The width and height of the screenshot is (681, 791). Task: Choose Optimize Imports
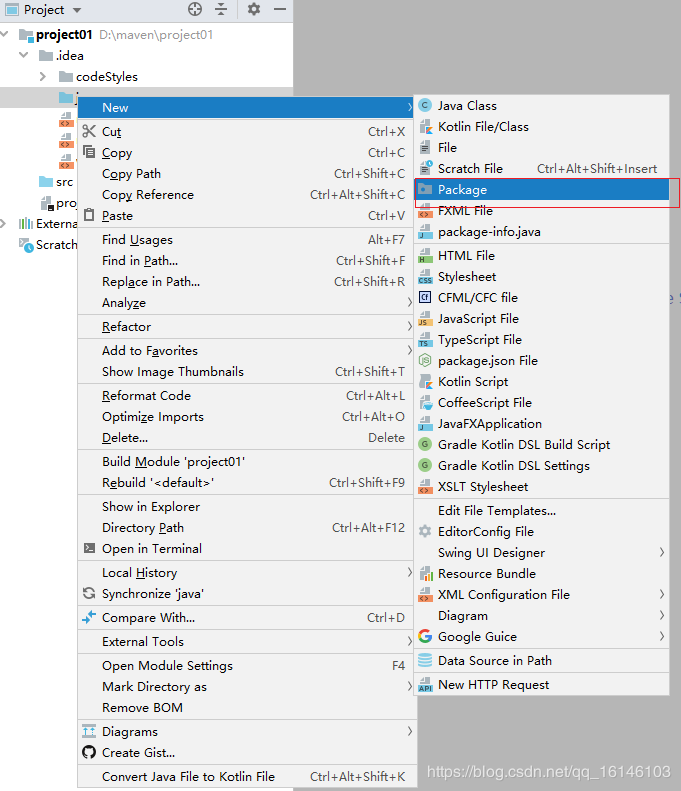pos(246,417)
